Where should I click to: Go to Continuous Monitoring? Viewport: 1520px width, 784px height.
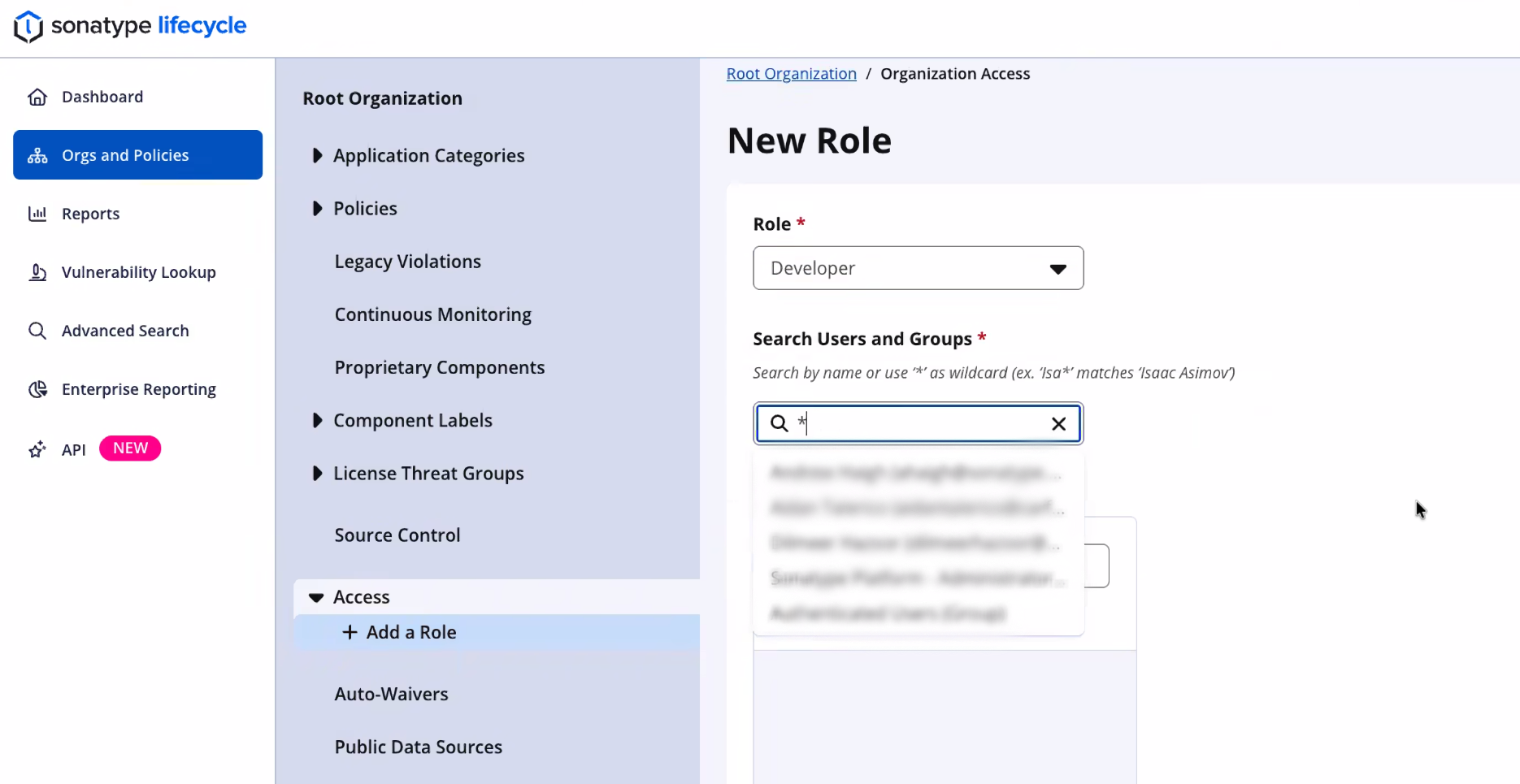[432, 314]
